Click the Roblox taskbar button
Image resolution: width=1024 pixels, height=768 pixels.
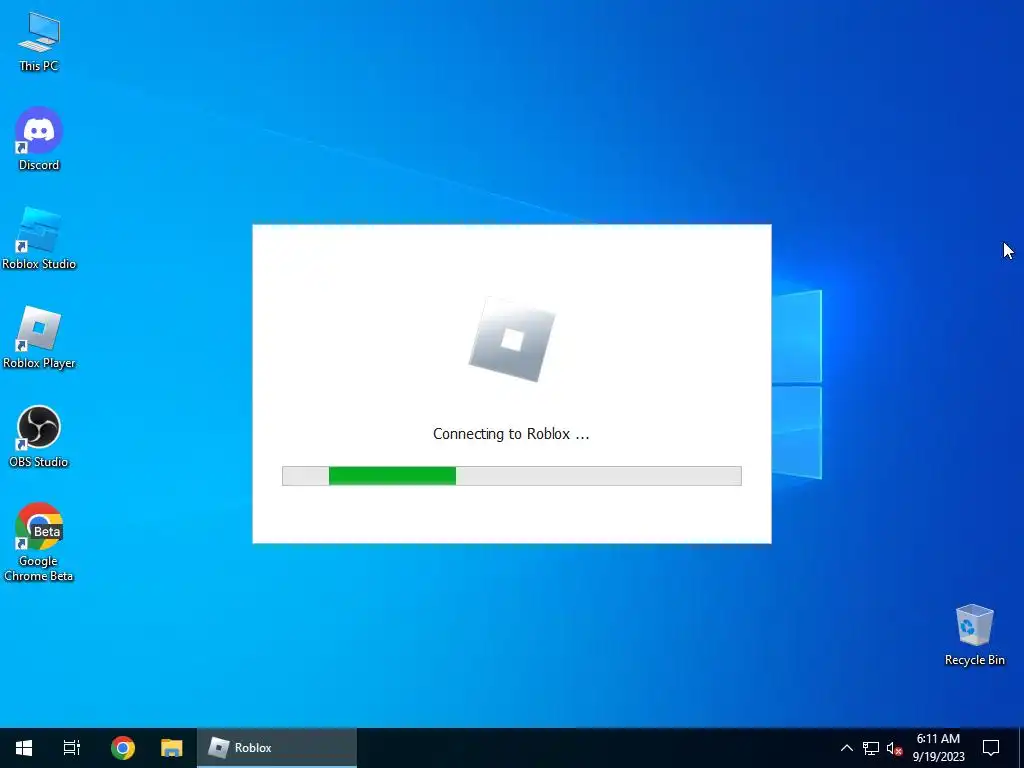tap(277, 748)
